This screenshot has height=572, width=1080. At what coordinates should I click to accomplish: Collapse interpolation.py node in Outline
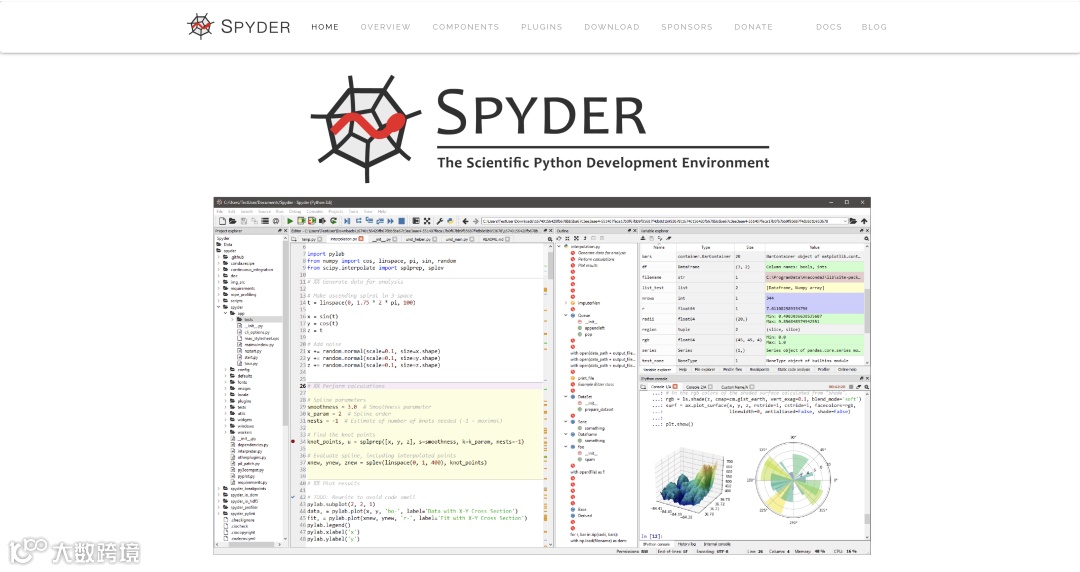559,246
